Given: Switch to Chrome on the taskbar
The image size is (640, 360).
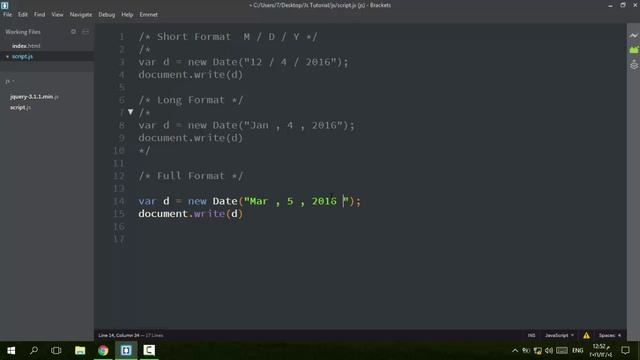Looking at the screenshot, I should [x=103, y=350].
